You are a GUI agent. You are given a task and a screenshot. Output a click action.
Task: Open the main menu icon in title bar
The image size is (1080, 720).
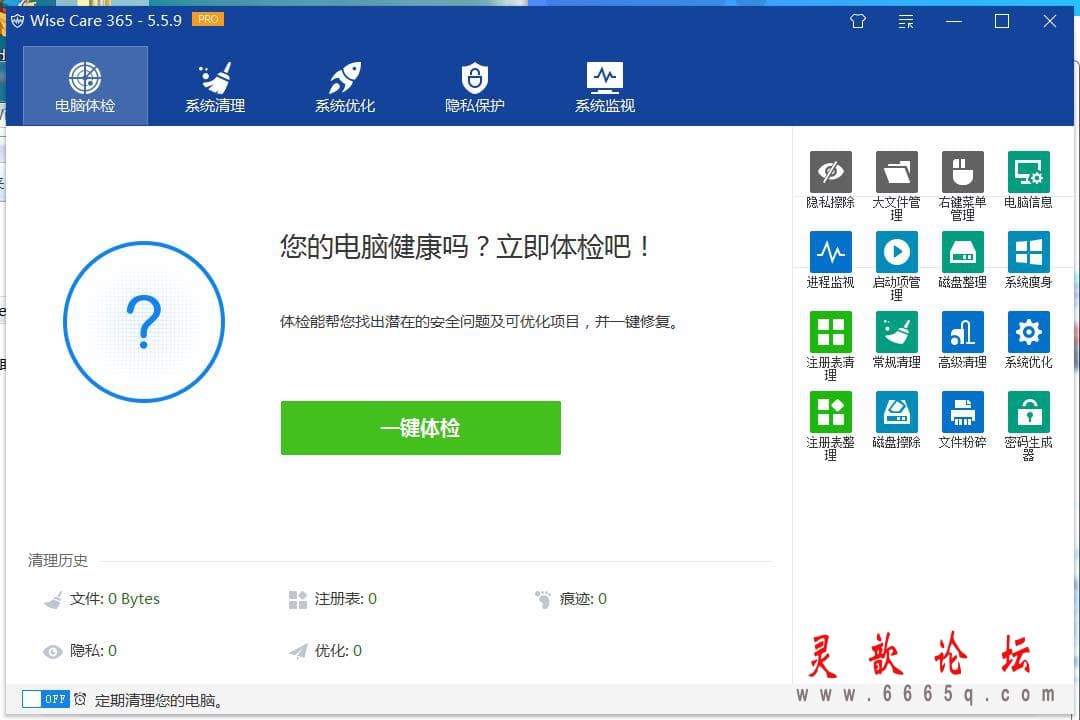click(x=906, y=21)
